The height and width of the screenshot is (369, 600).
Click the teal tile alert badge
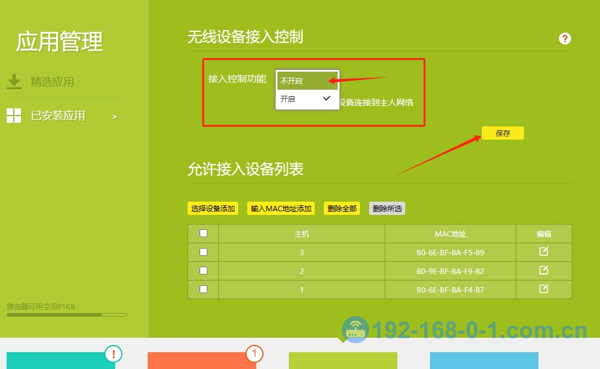(x=113, y=354)
